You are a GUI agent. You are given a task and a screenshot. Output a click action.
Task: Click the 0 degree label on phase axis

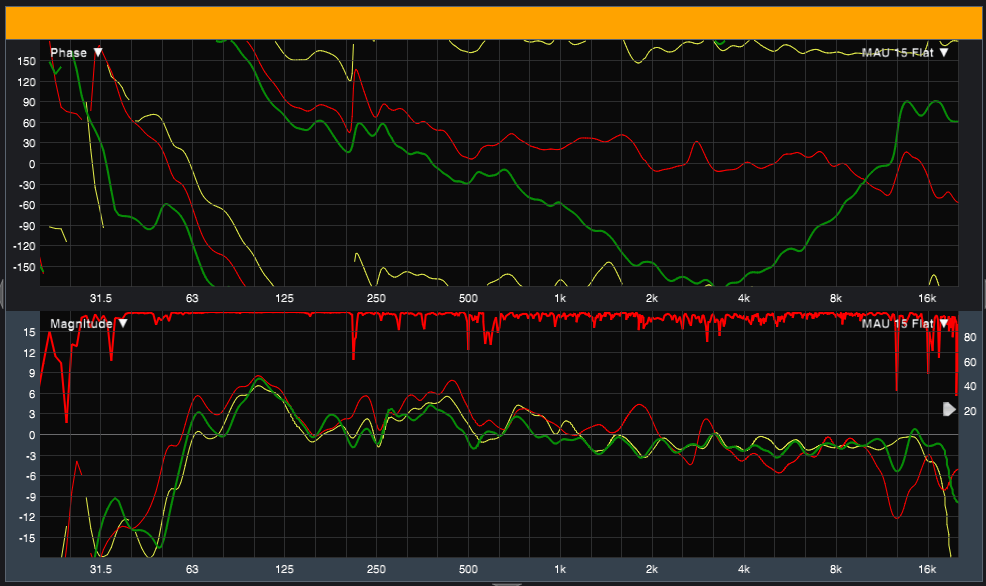(31, 164)
